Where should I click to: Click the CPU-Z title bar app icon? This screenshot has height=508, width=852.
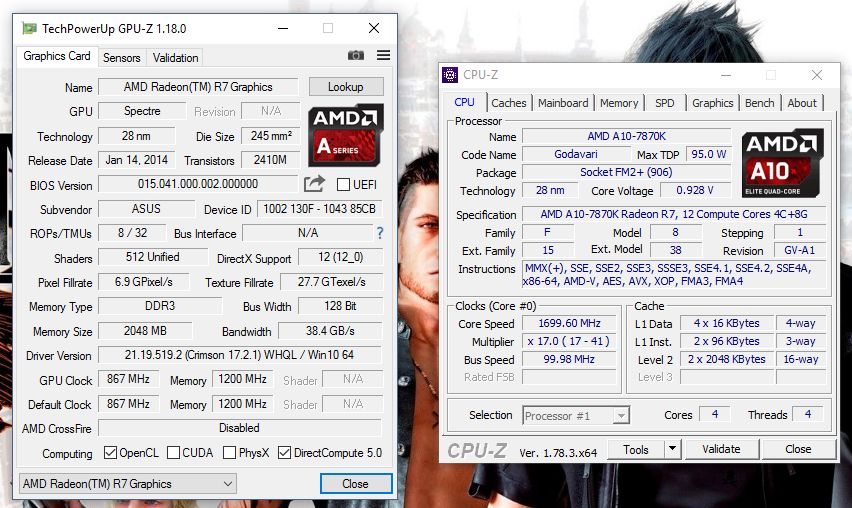click(x=450, y=75)
